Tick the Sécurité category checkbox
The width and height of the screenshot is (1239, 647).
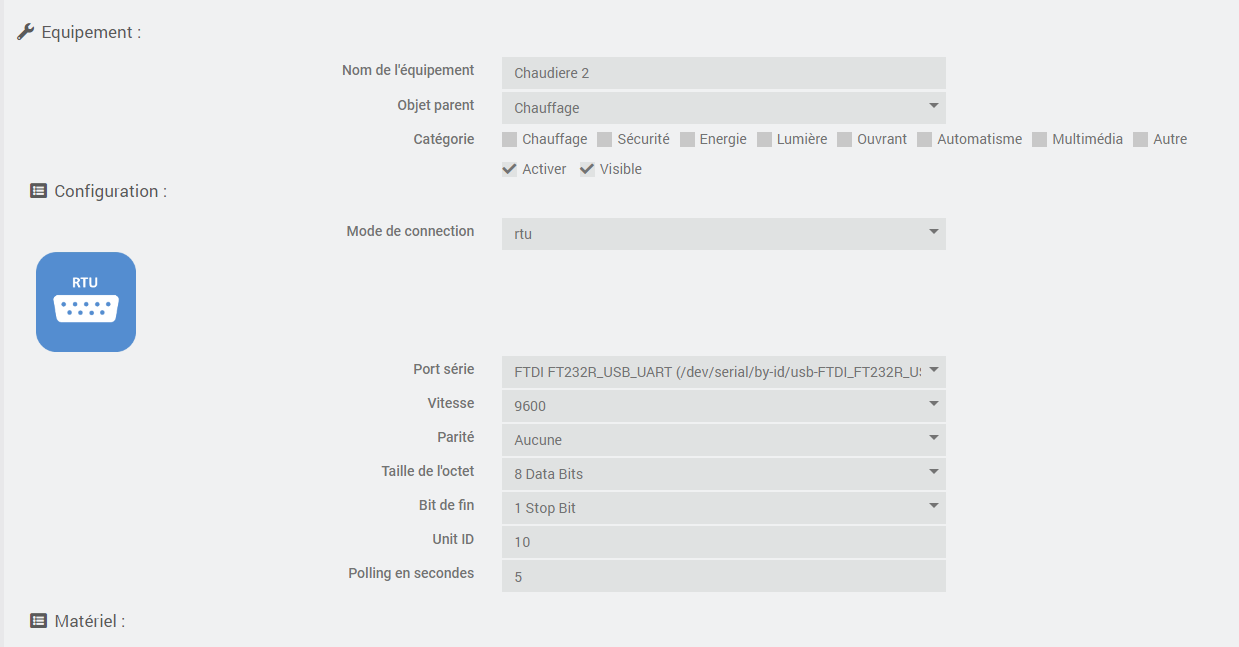(605, 140)
